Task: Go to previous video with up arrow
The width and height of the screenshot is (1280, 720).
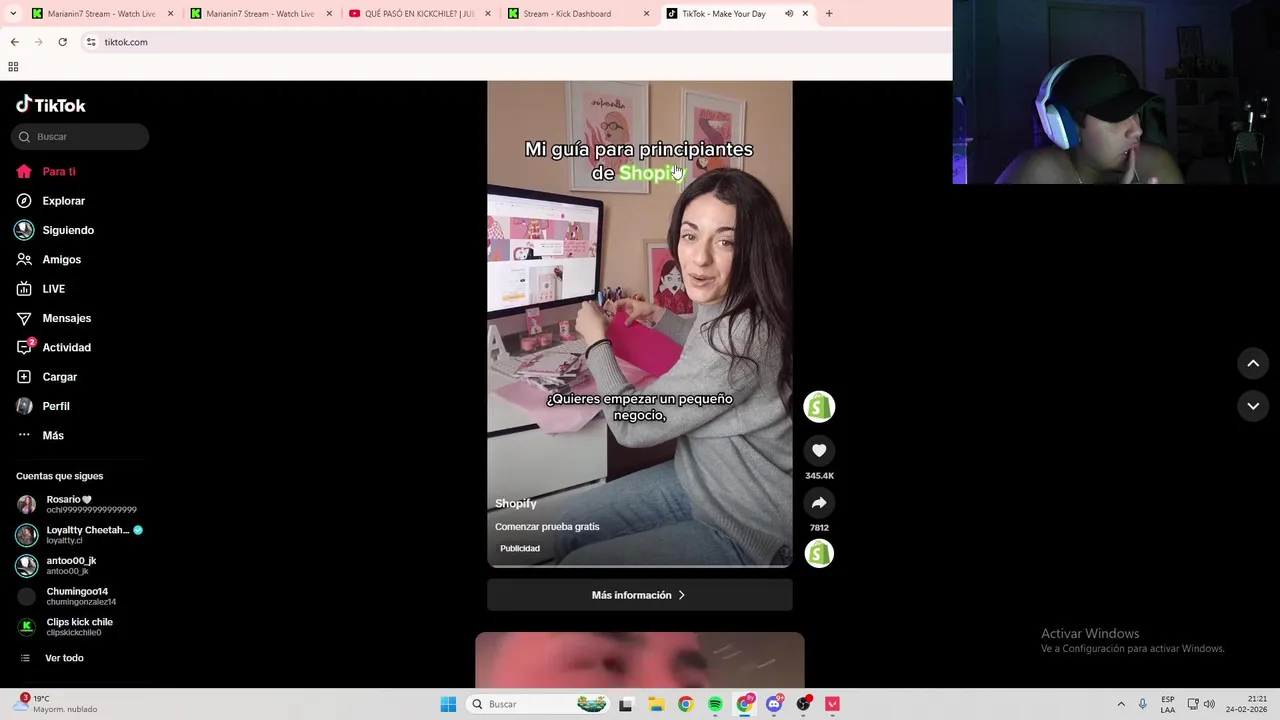Action: click(x=1253, y=363)
